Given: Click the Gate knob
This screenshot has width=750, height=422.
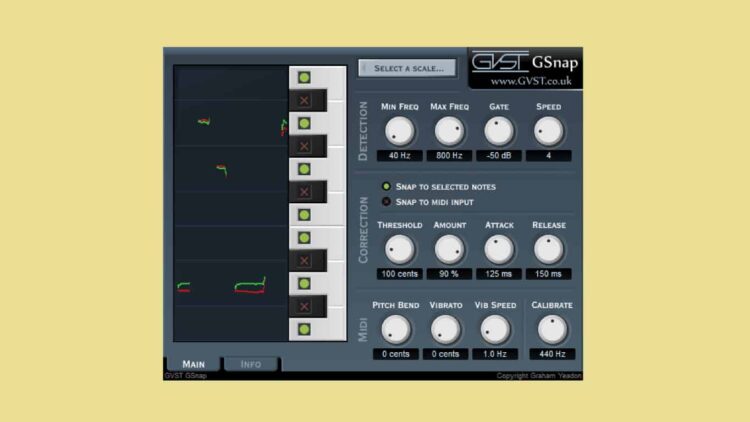Looking at the screenshot, I should (499, 131).
